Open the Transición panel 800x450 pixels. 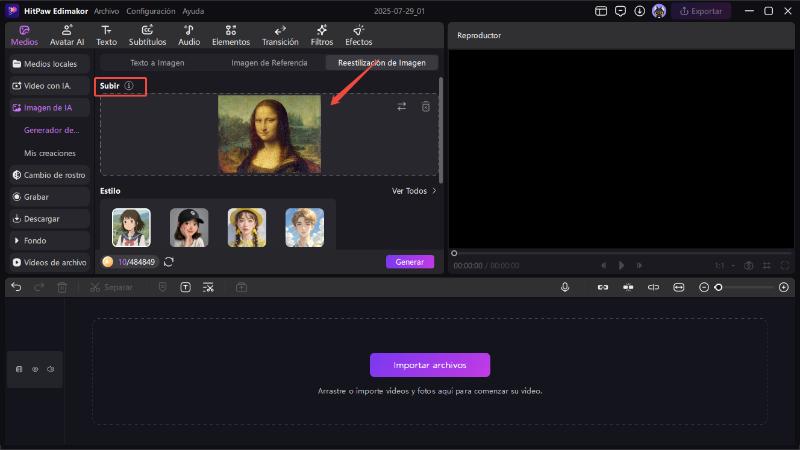click(280, 35)
